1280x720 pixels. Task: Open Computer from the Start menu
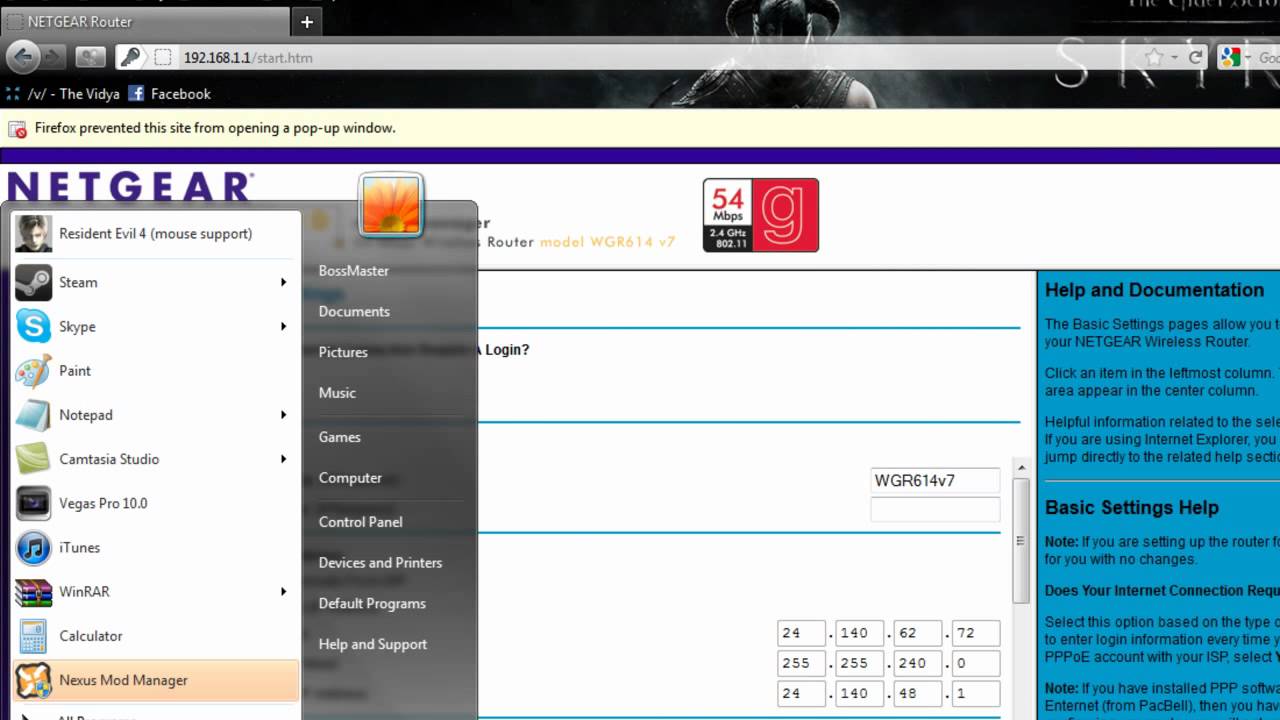tap(350, 478)
